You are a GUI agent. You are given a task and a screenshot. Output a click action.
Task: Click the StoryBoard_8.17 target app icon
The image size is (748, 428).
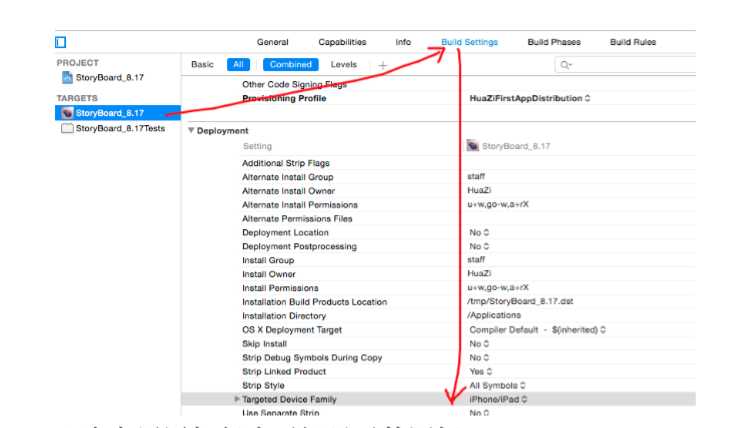tap(67, 113)
